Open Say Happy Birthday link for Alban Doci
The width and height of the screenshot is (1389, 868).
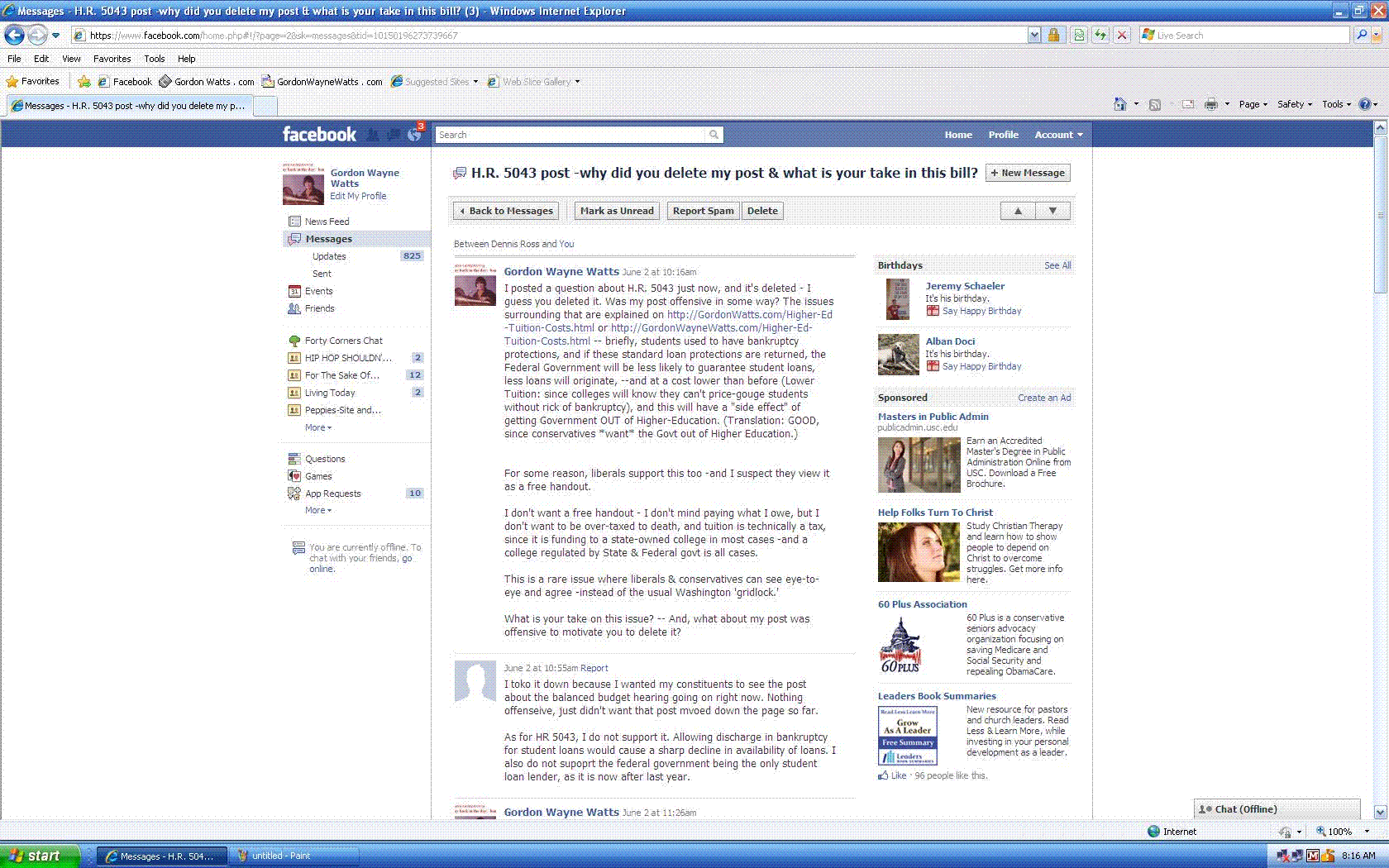tap(981, 366)
